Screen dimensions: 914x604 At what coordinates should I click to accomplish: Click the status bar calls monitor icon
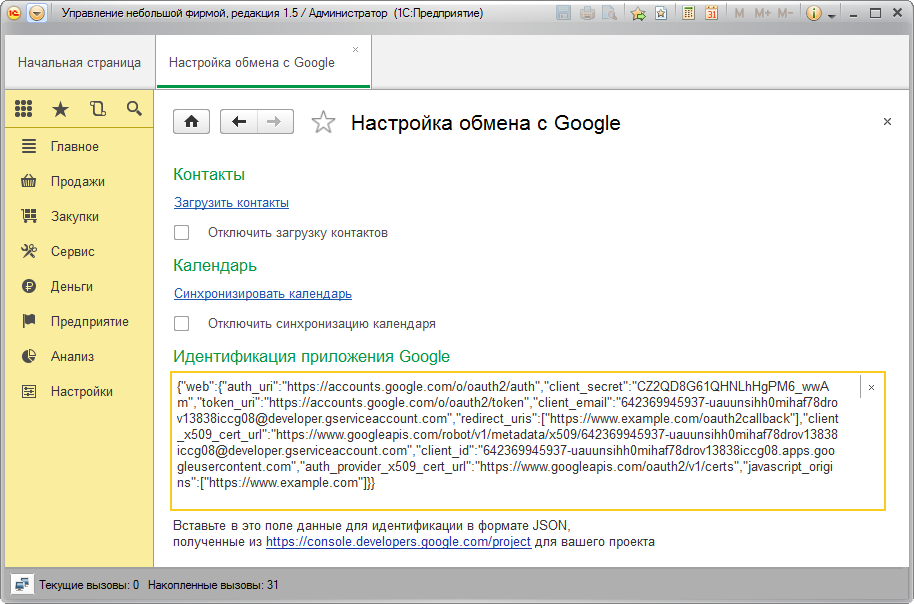pyautogui.click(x=22, y=584)
